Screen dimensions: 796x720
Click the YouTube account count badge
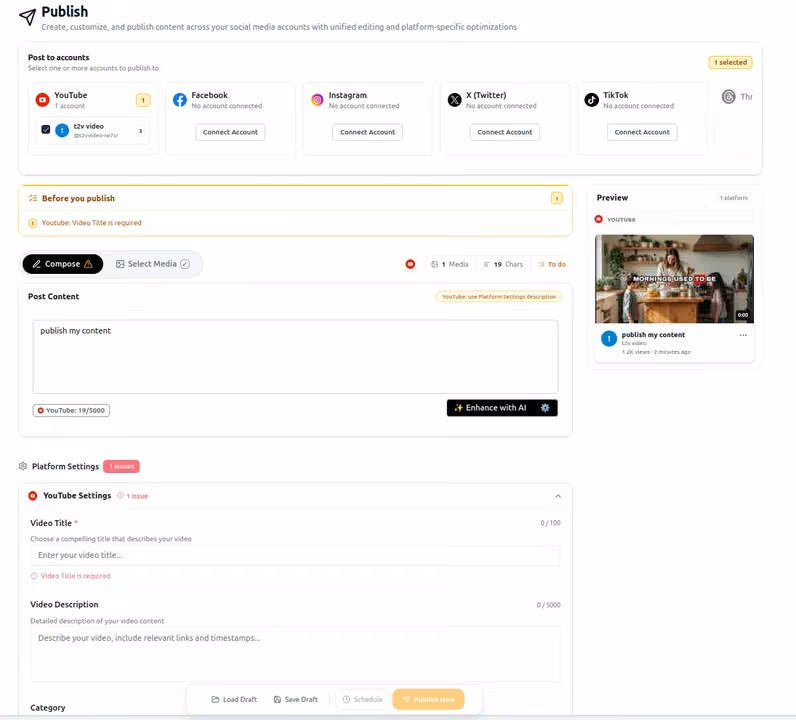pyautogui.click(x=143, y=100)
